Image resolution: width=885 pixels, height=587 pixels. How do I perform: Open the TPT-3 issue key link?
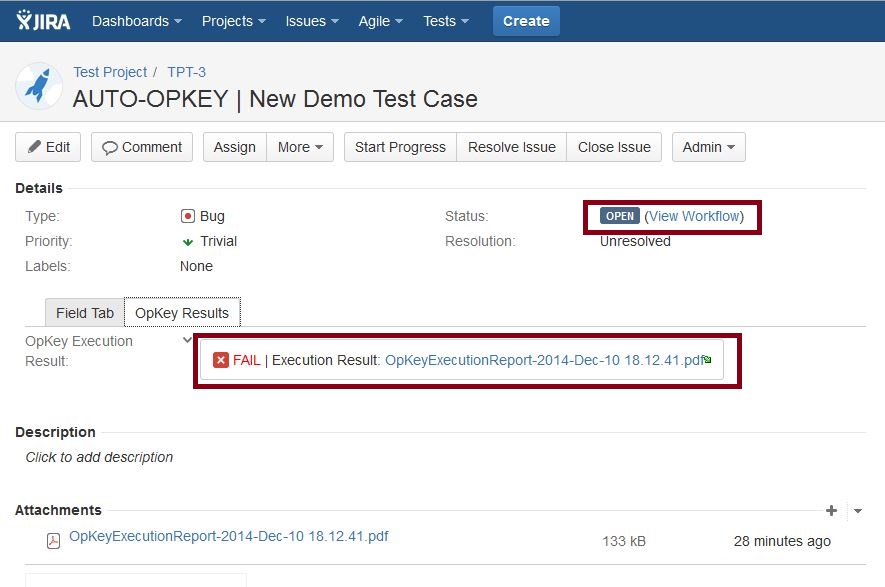186,72
